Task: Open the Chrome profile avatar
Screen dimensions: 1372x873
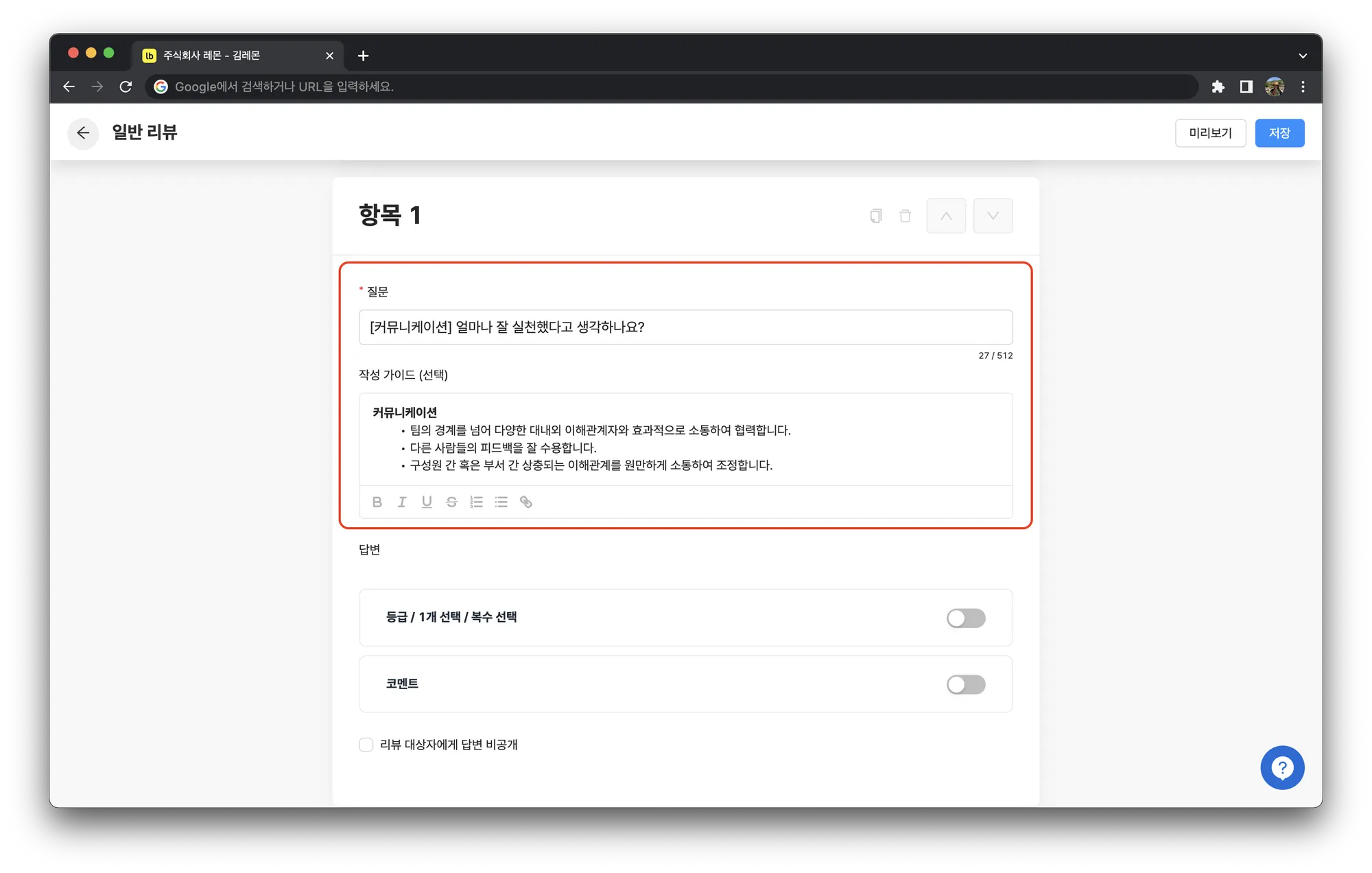Action: (1275, 86)
